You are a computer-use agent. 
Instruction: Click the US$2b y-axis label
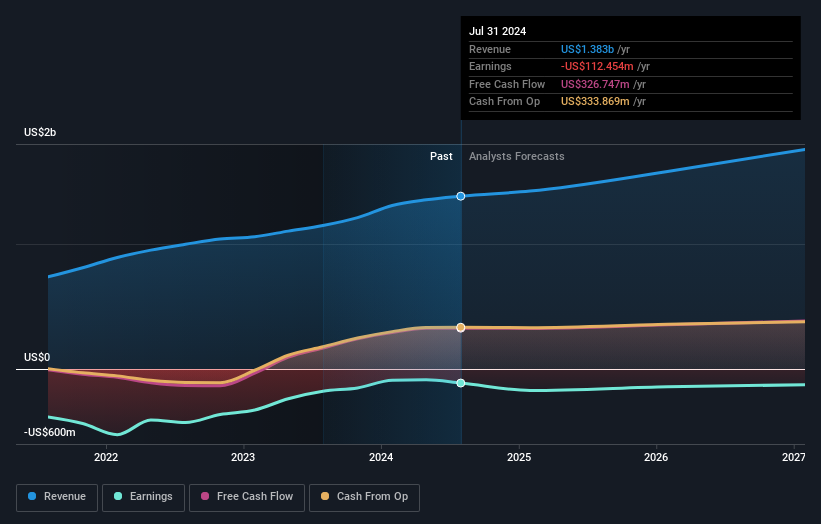point(40,132)
